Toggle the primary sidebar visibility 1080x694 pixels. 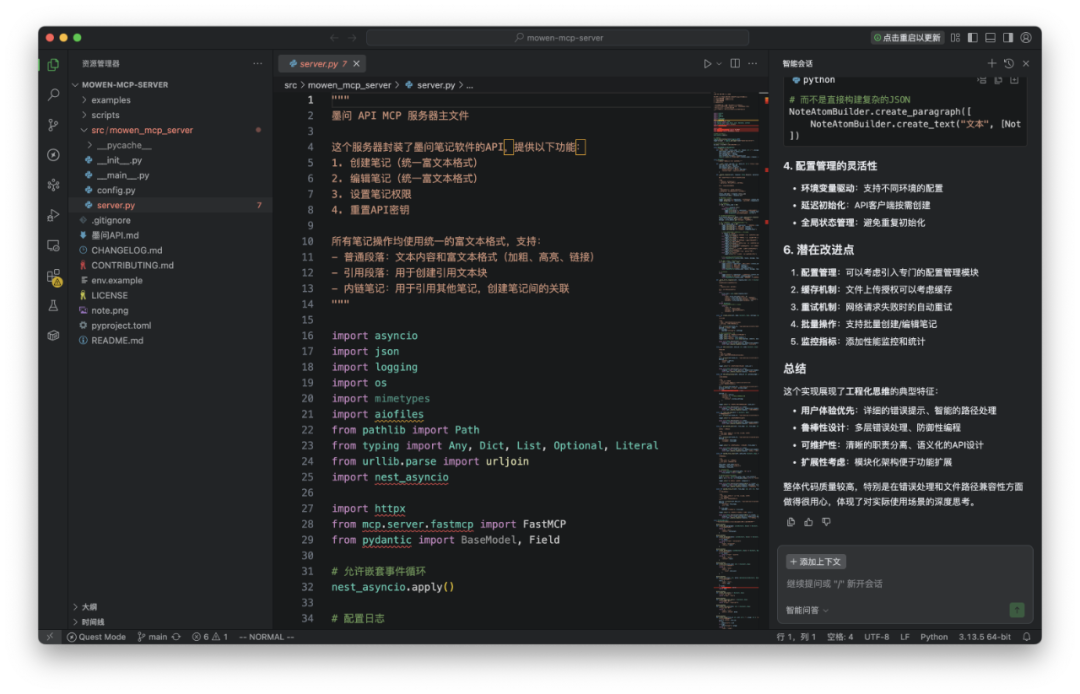click(973, 38)
